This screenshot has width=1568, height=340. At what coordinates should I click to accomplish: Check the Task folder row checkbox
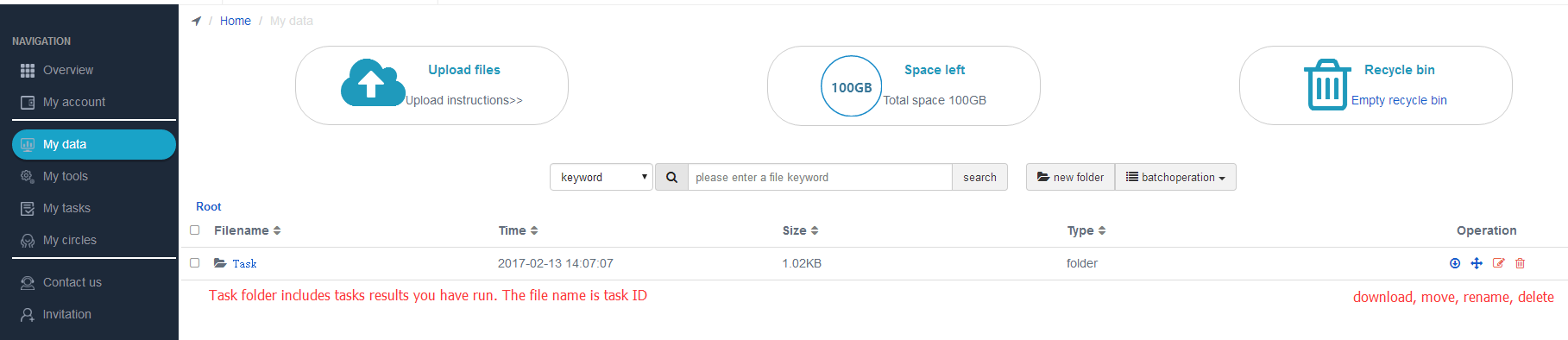[195, 262]
